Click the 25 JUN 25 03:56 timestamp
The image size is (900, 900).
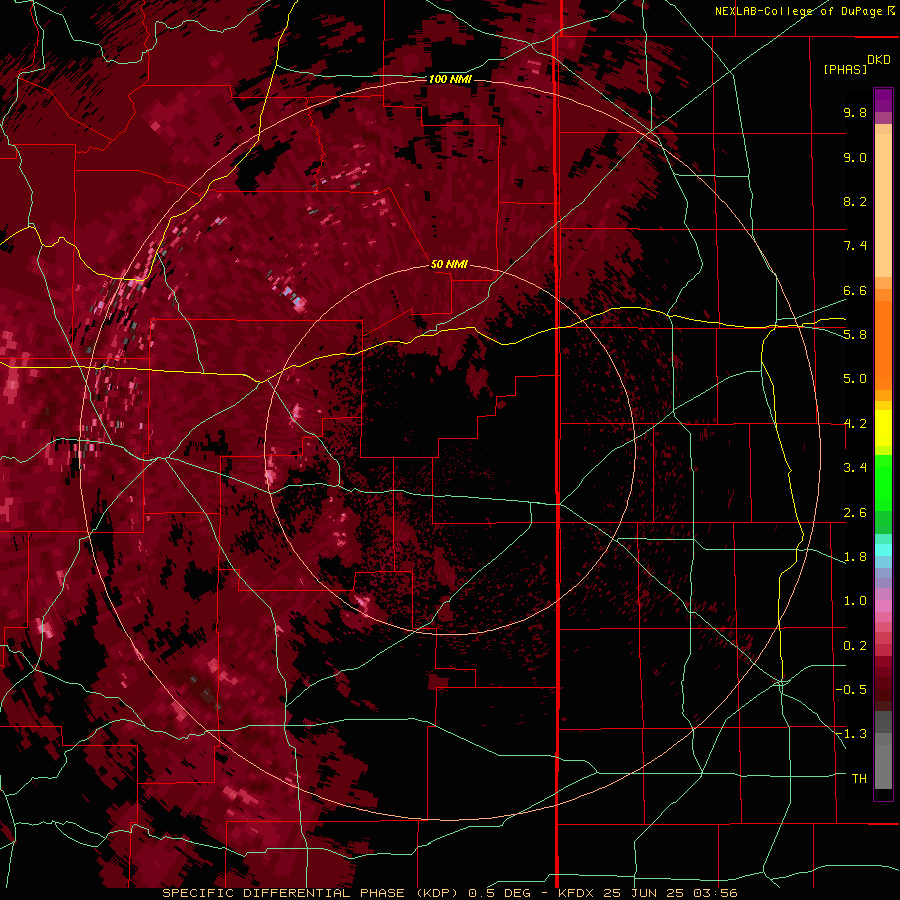669,893
